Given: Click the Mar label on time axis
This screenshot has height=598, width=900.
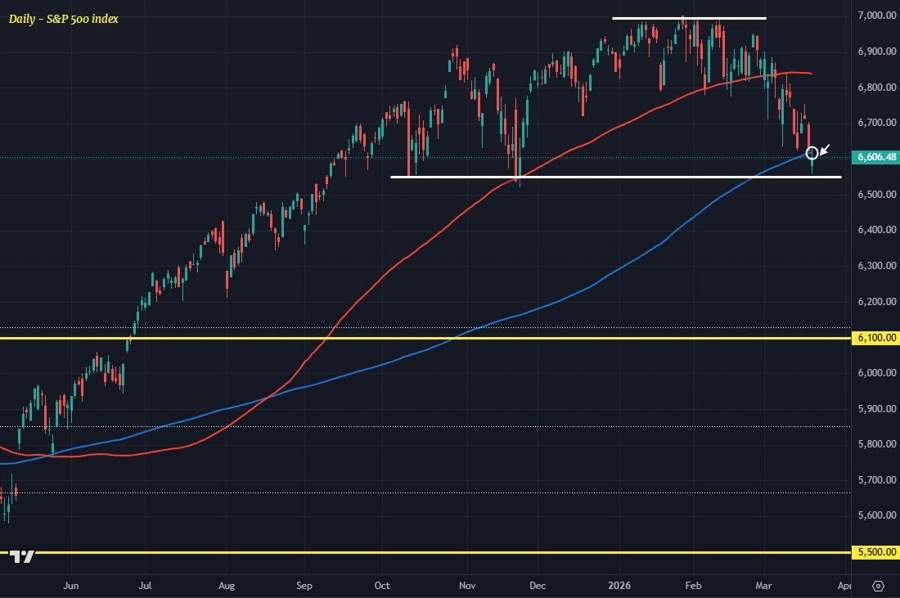Looking at the screenshot, I should 765,585.
